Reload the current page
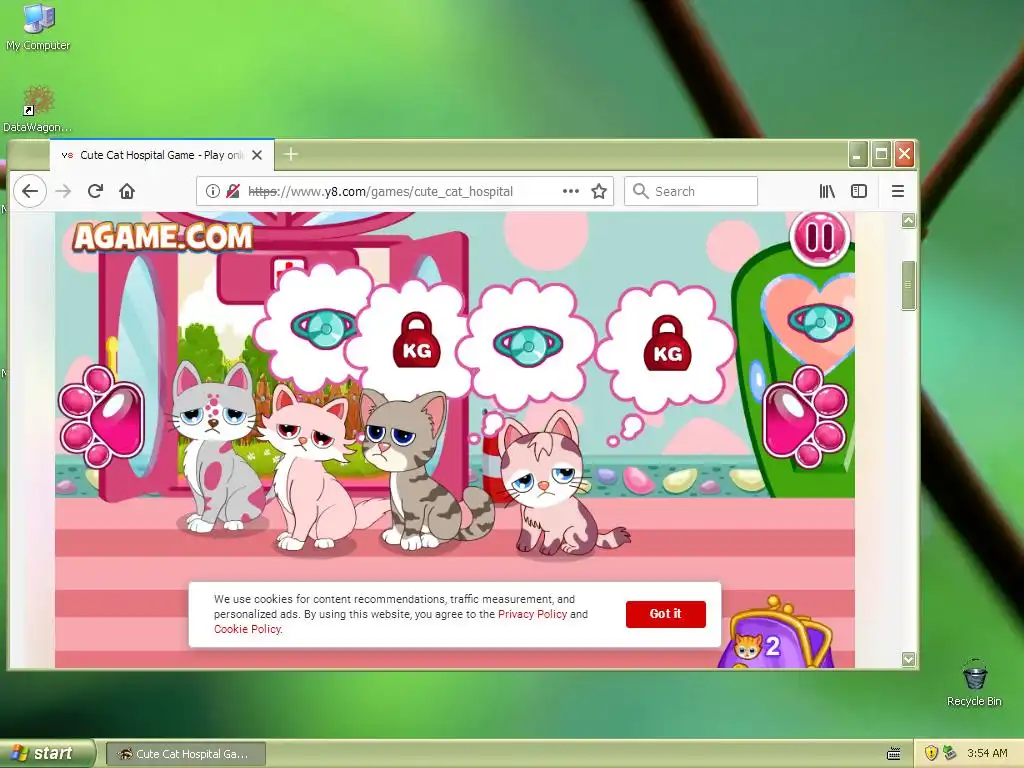The width and height of the screenshot is (1024, 768). click(x=95, y=191)
